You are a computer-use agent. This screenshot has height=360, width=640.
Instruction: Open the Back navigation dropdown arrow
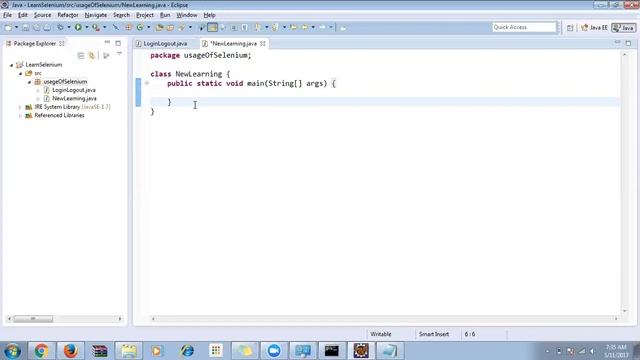(x=313, y=27)
